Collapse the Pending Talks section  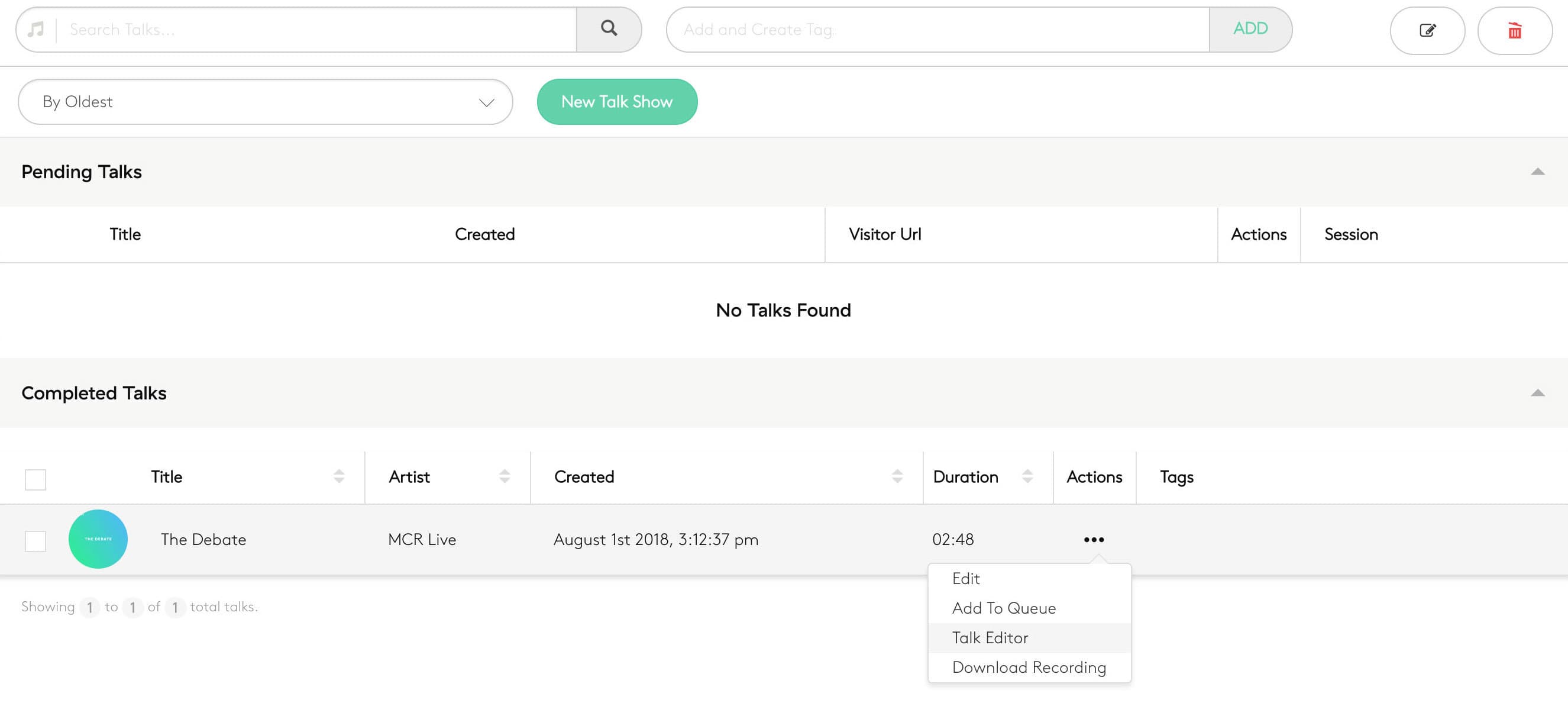[x=1537, y=172]
